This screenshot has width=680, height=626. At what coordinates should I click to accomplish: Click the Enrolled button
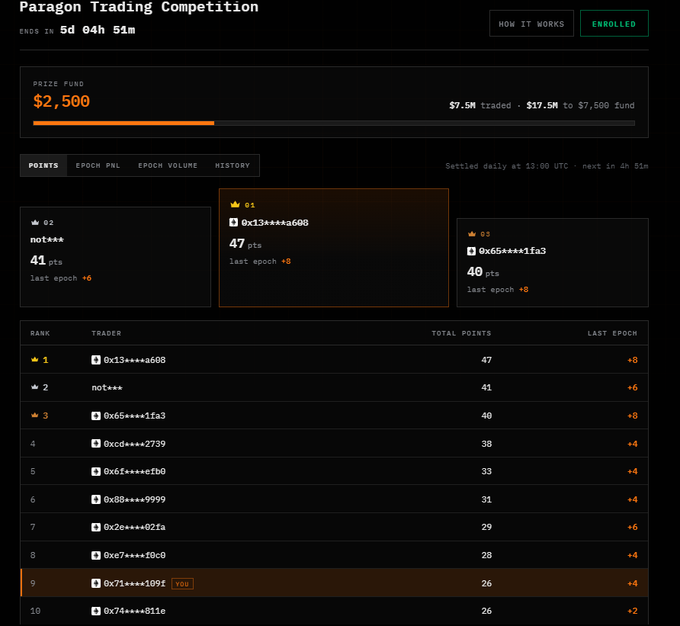(614, 24)
